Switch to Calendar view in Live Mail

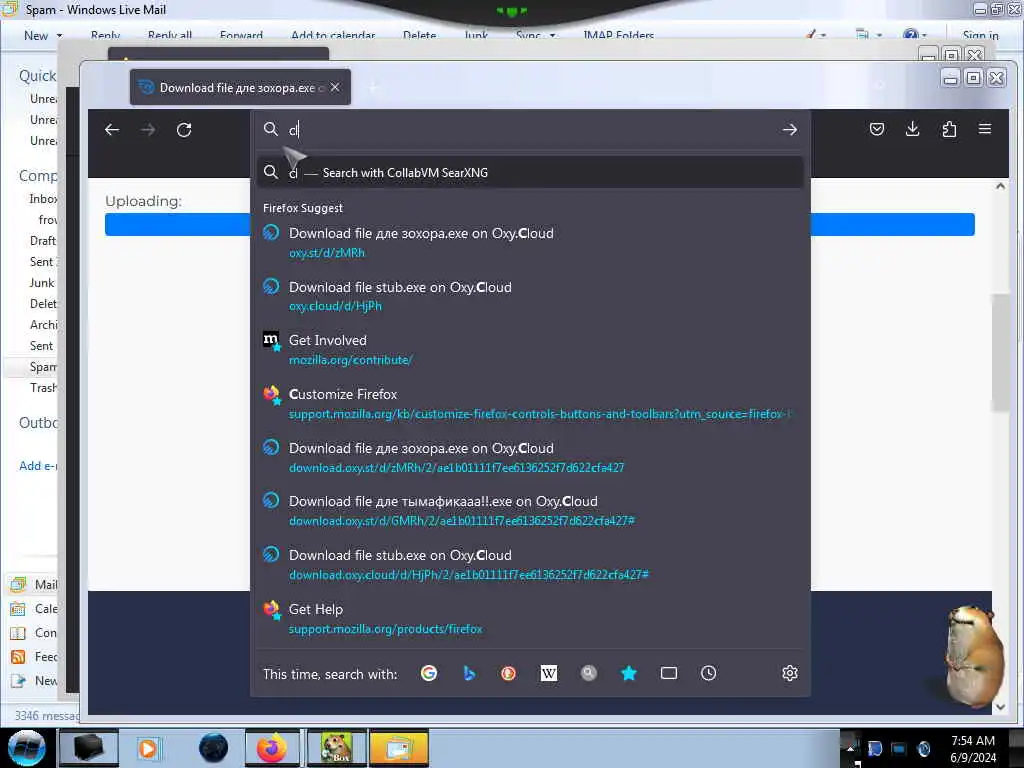[x=34, y=609]
